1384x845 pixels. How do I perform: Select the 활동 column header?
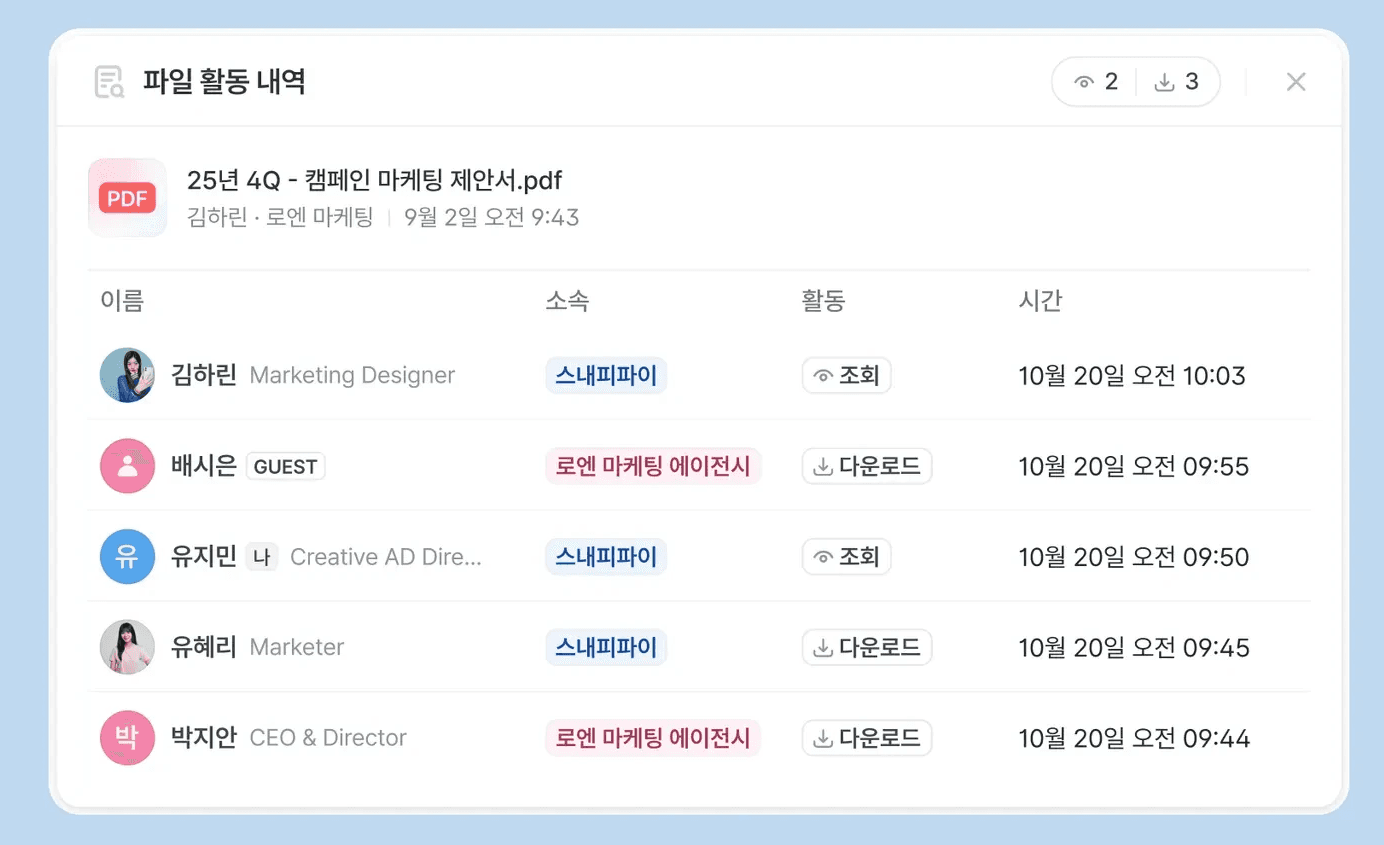[823, 301]
